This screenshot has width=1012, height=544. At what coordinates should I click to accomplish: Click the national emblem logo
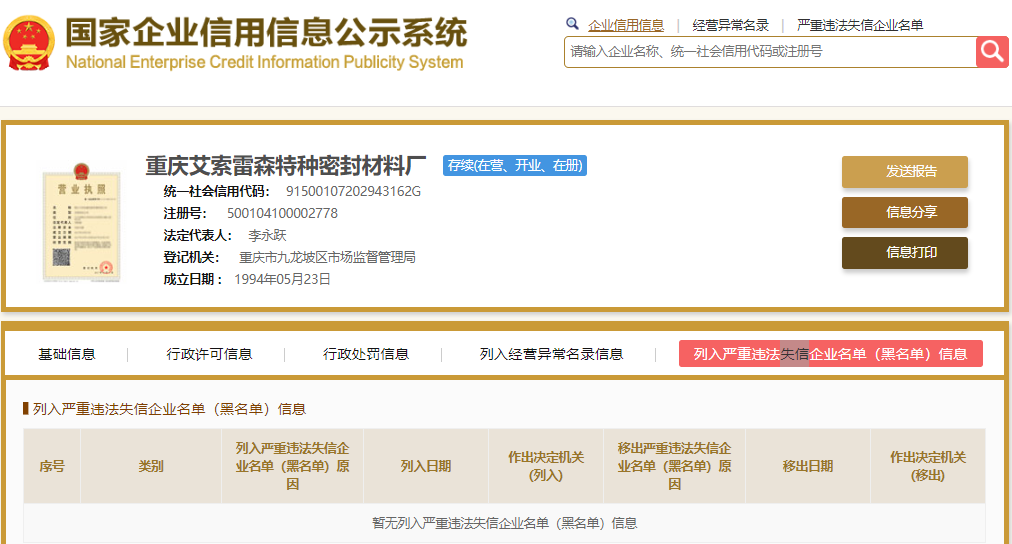point(28,43)
